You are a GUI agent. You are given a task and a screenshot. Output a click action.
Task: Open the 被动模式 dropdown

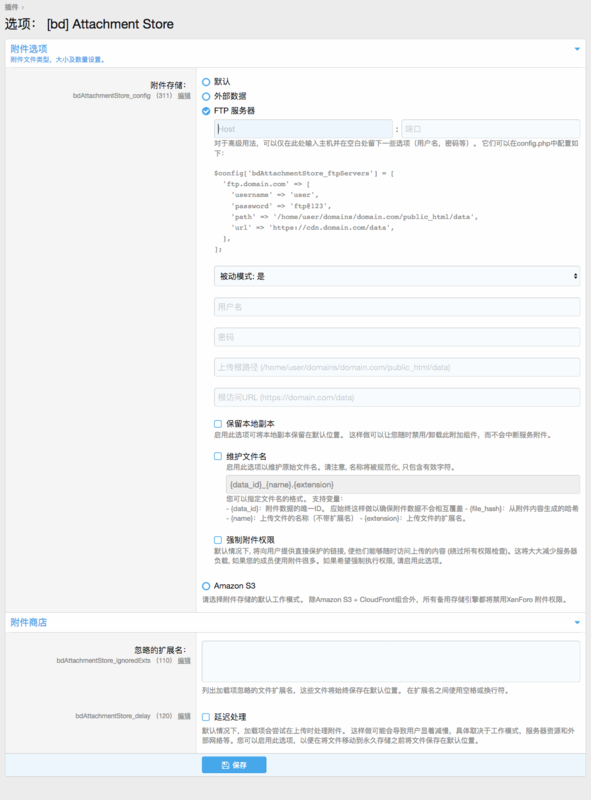[397, 276]
